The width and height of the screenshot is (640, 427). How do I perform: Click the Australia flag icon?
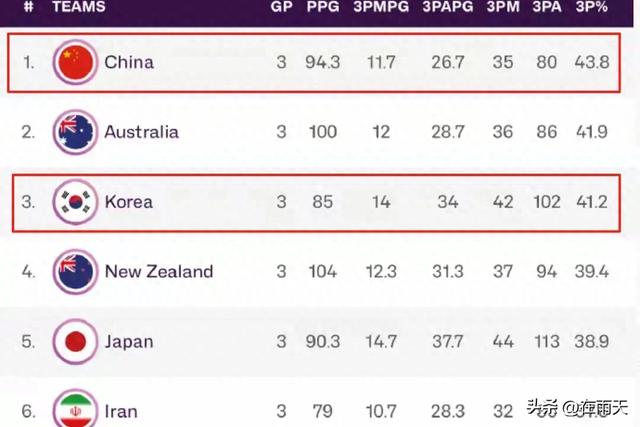click(75, 132)
